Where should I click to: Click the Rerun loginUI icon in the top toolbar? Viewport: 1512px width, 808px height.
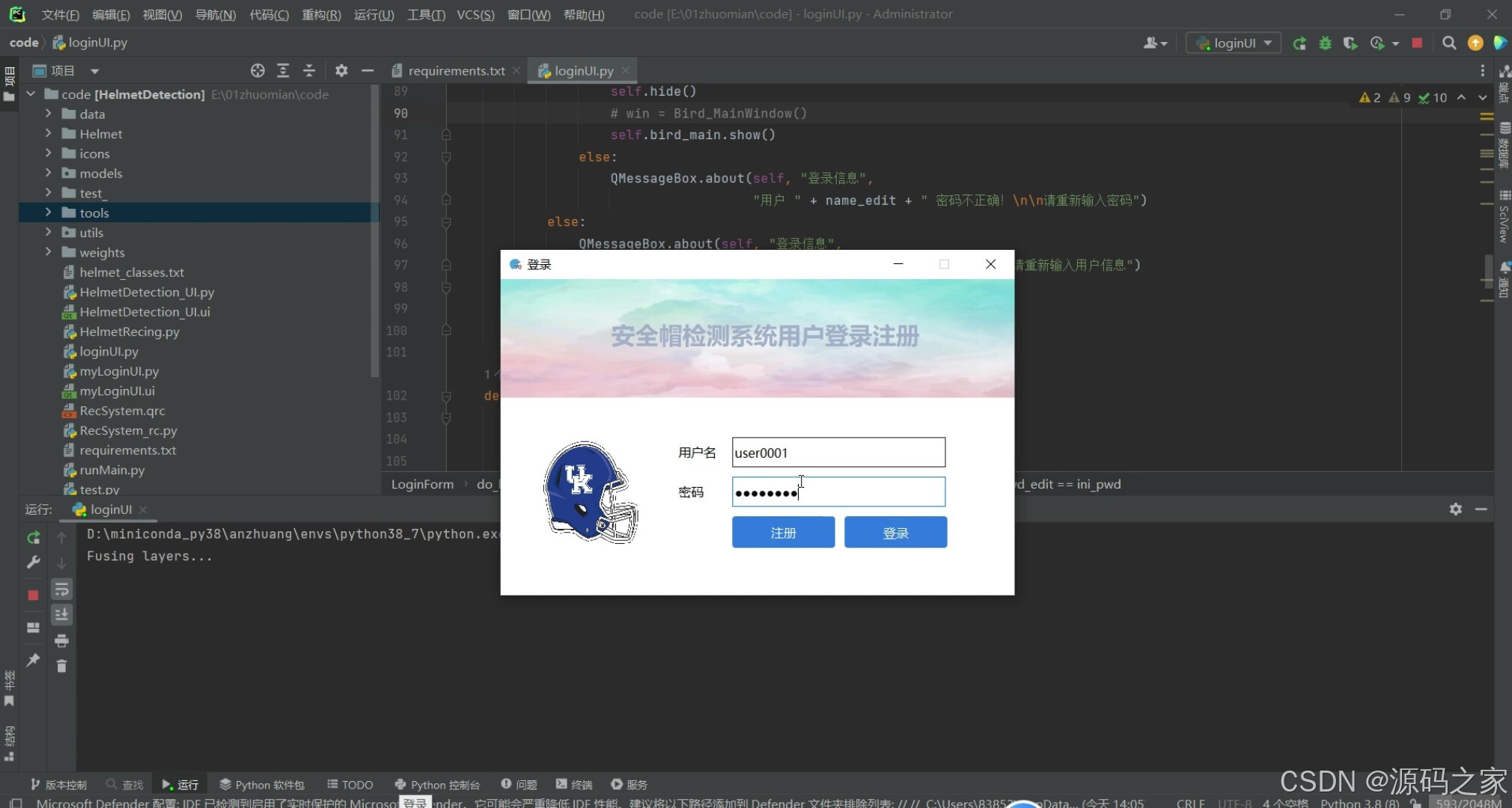[1299, 43]
